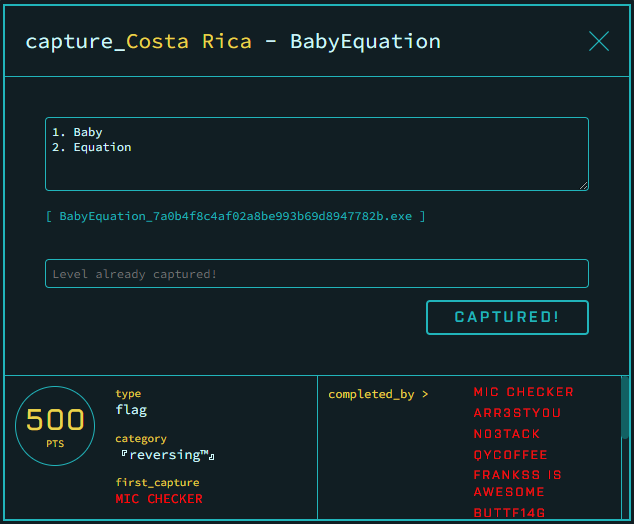The height and width of the screenshot is (524, 634).
Task: Click the 500 PTS score circle
Action: tap(55, 426)
